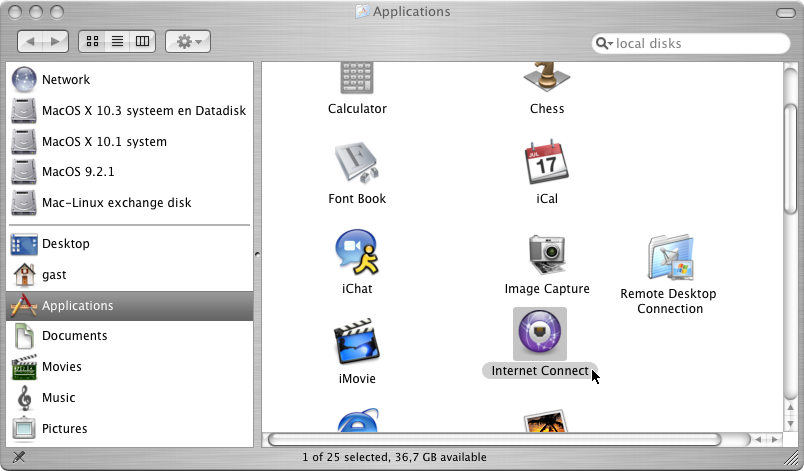Open the Movies folder in sidebar
Screen dimensions: 804x471
(x=129, y=367)
